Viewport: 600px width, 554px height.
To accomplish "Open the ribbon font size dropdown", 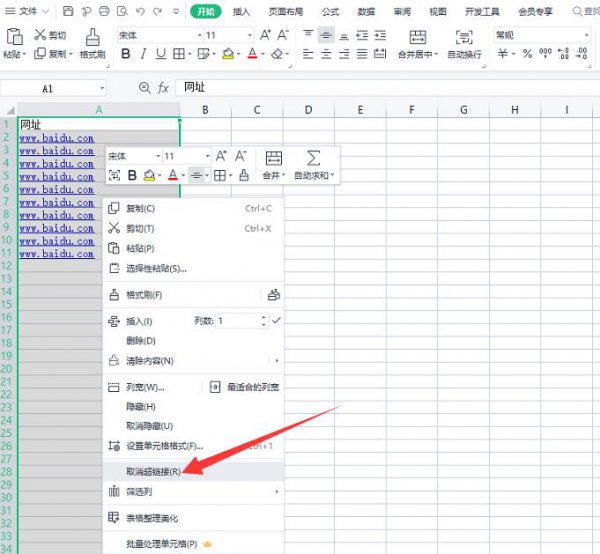I will [x=249, y=35].
